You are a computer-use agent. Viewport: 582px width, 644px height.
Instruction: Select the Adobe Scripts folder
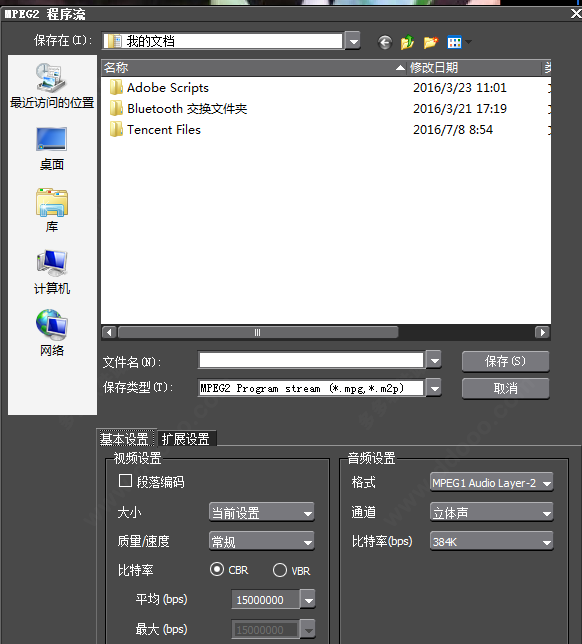tap(159, 87)
